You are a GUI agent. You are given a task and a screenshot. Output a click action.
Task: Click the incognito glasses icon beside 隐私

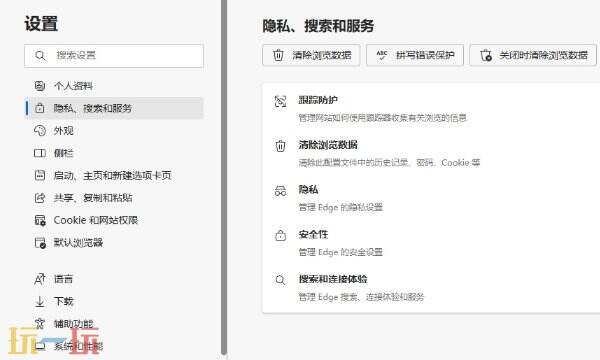coord(280,191)
